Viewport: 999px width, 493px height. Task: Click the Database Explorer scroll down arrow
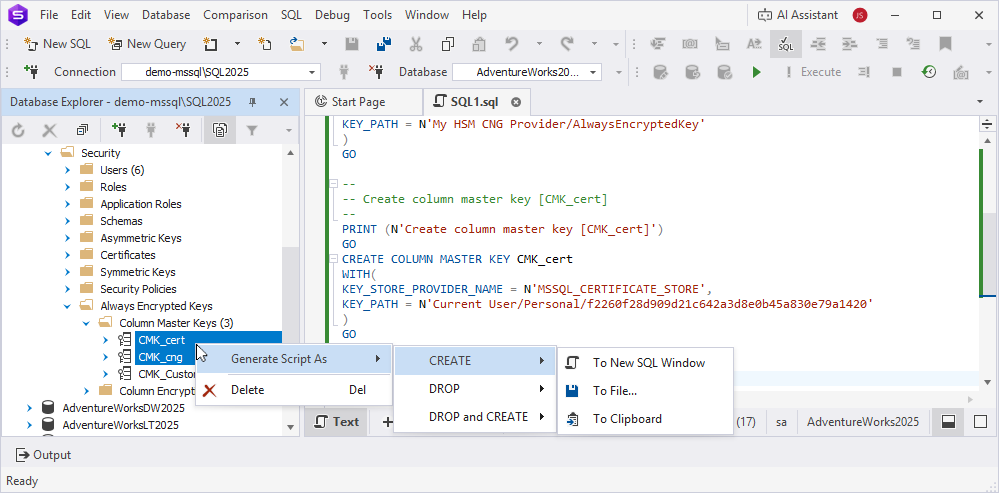pos(290,427)
